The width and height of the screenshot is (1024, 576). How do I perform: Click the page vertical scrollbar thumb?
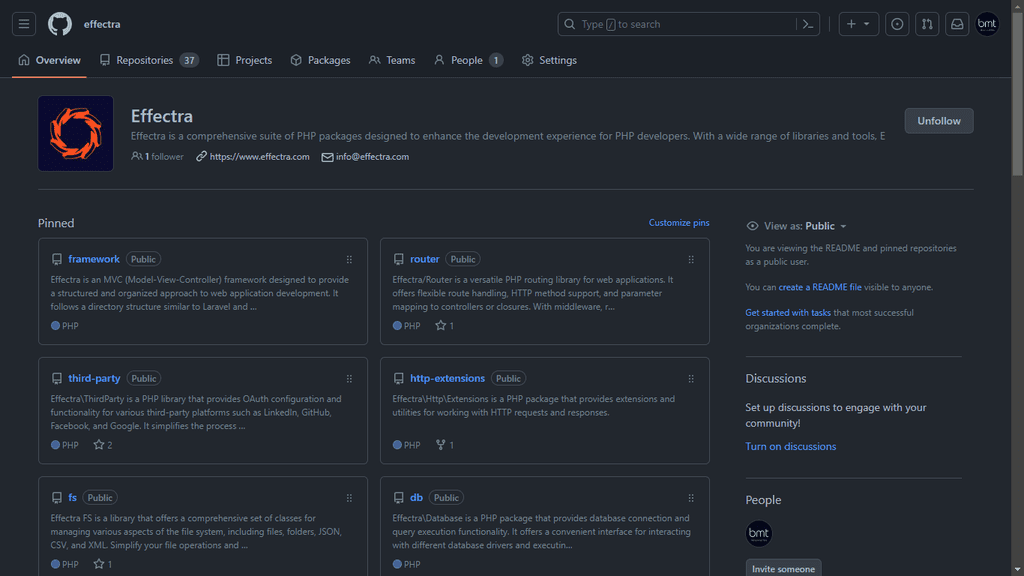(x=1017, y=94)
